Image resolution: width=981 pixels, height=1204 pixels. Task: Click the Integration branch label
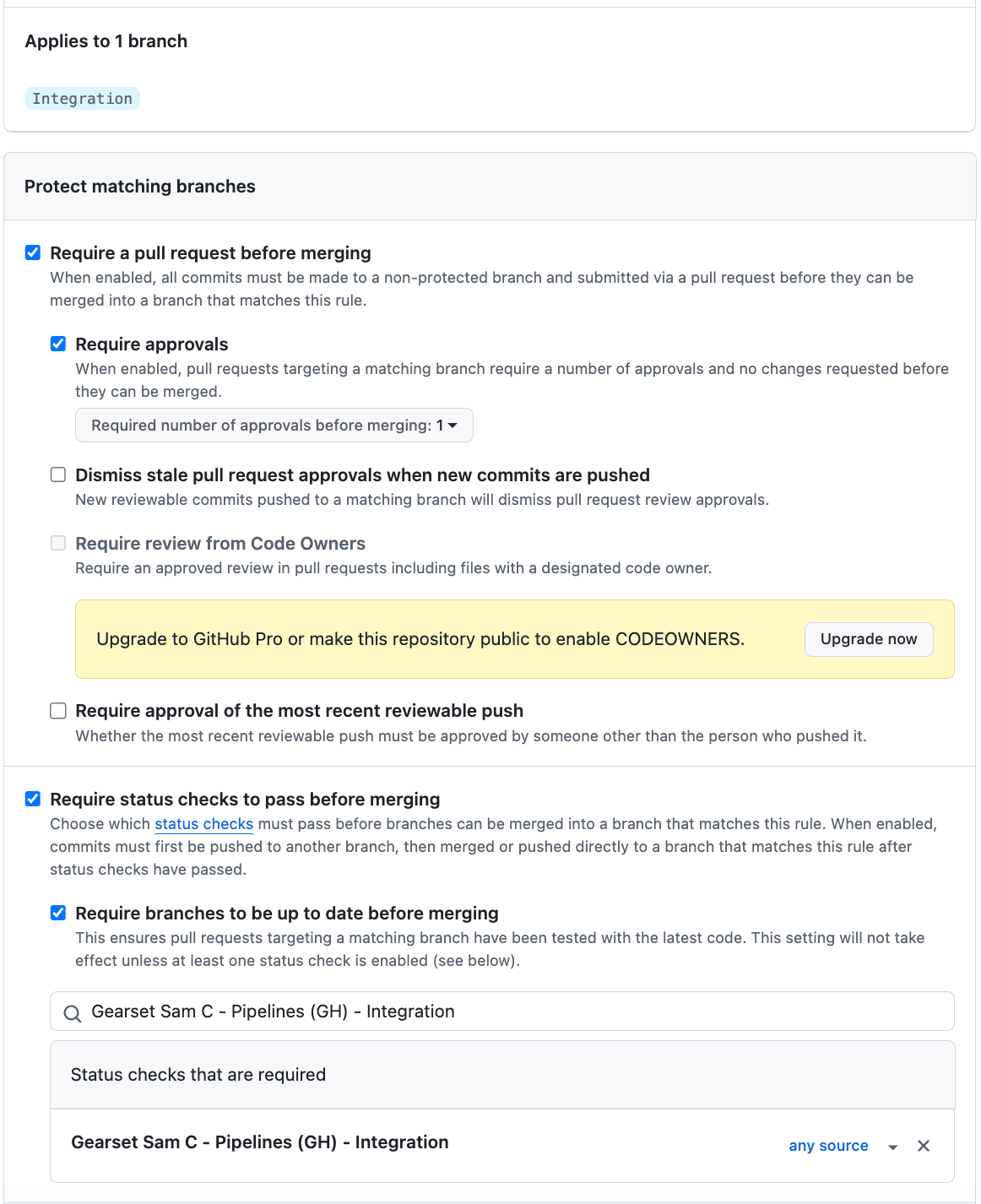pos(82,99)
